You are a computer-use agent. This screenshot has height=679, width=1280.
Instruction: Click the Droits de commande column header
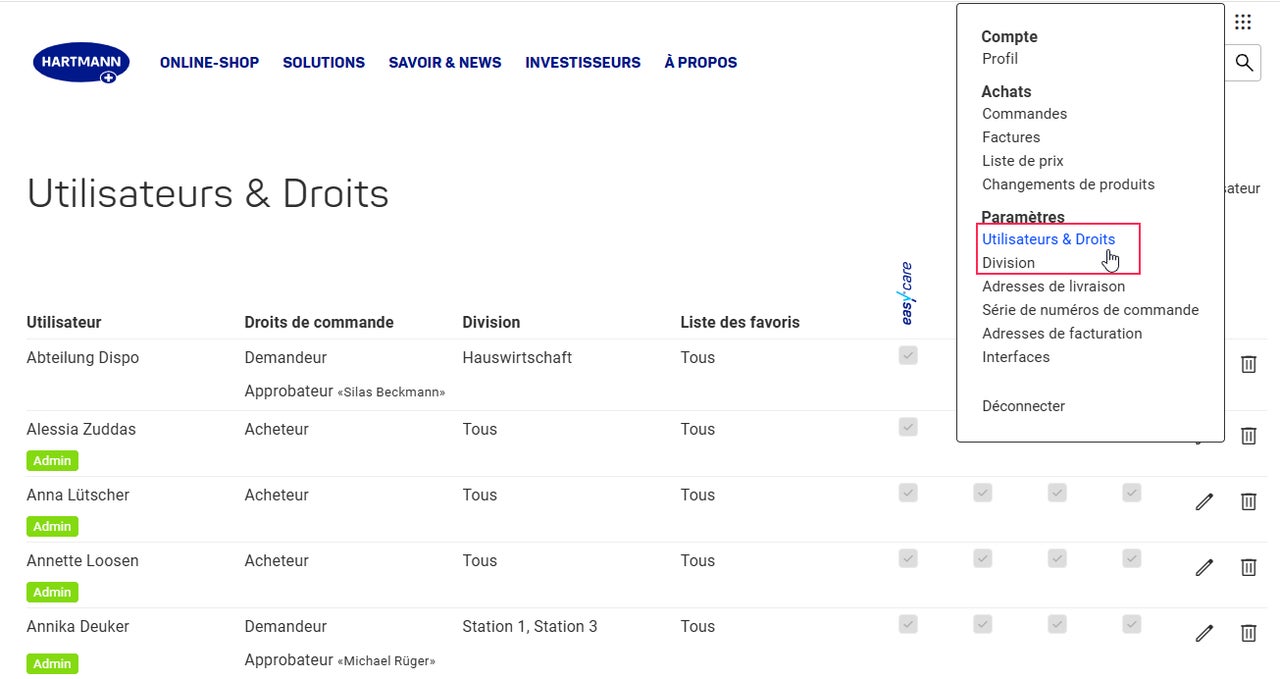319,322
